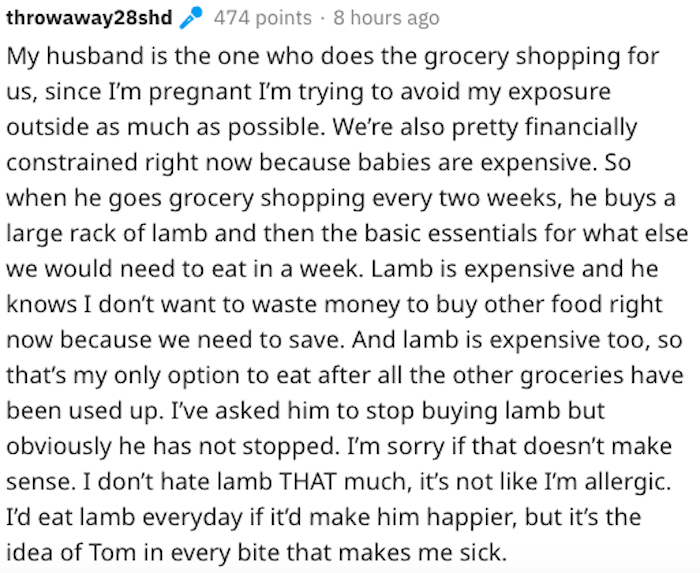The width and height of the screenshot is (700, 573).
Task: Click the capitalized word 'THAT'
Action: 307,482
